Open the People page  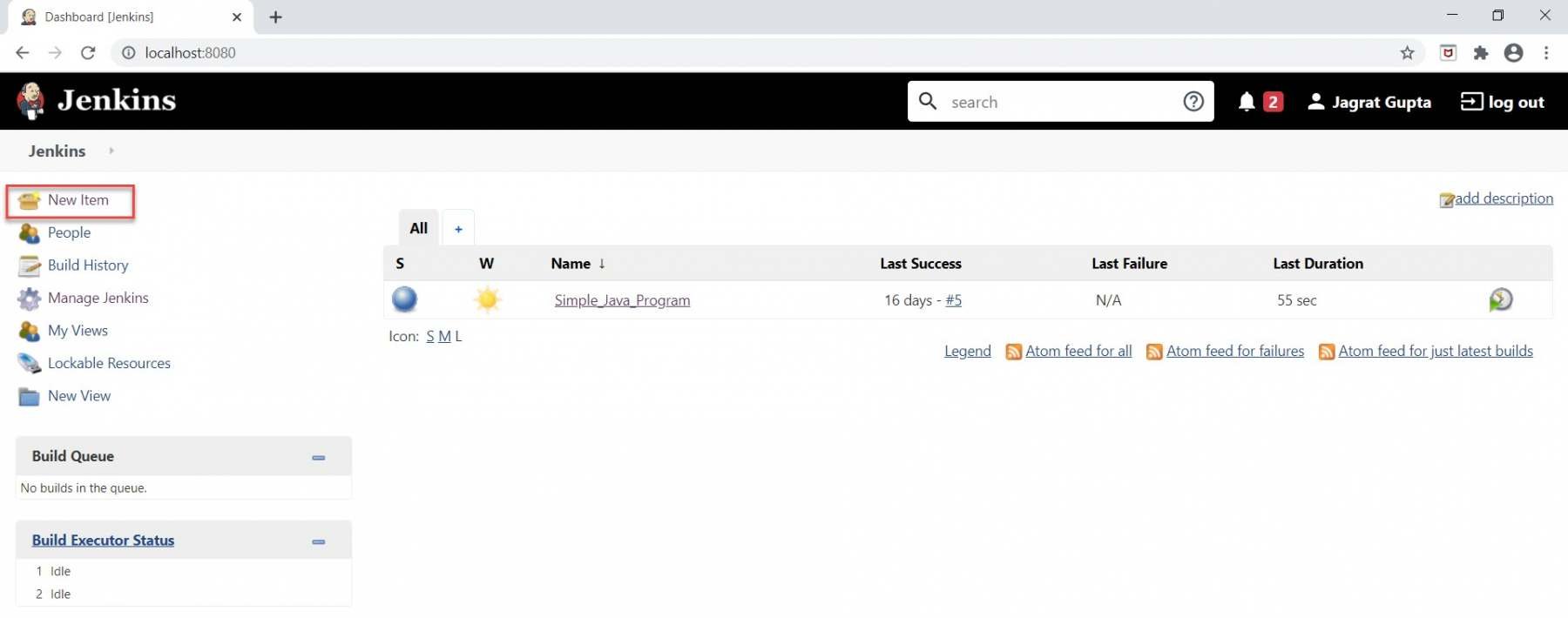tap(69, 232)
